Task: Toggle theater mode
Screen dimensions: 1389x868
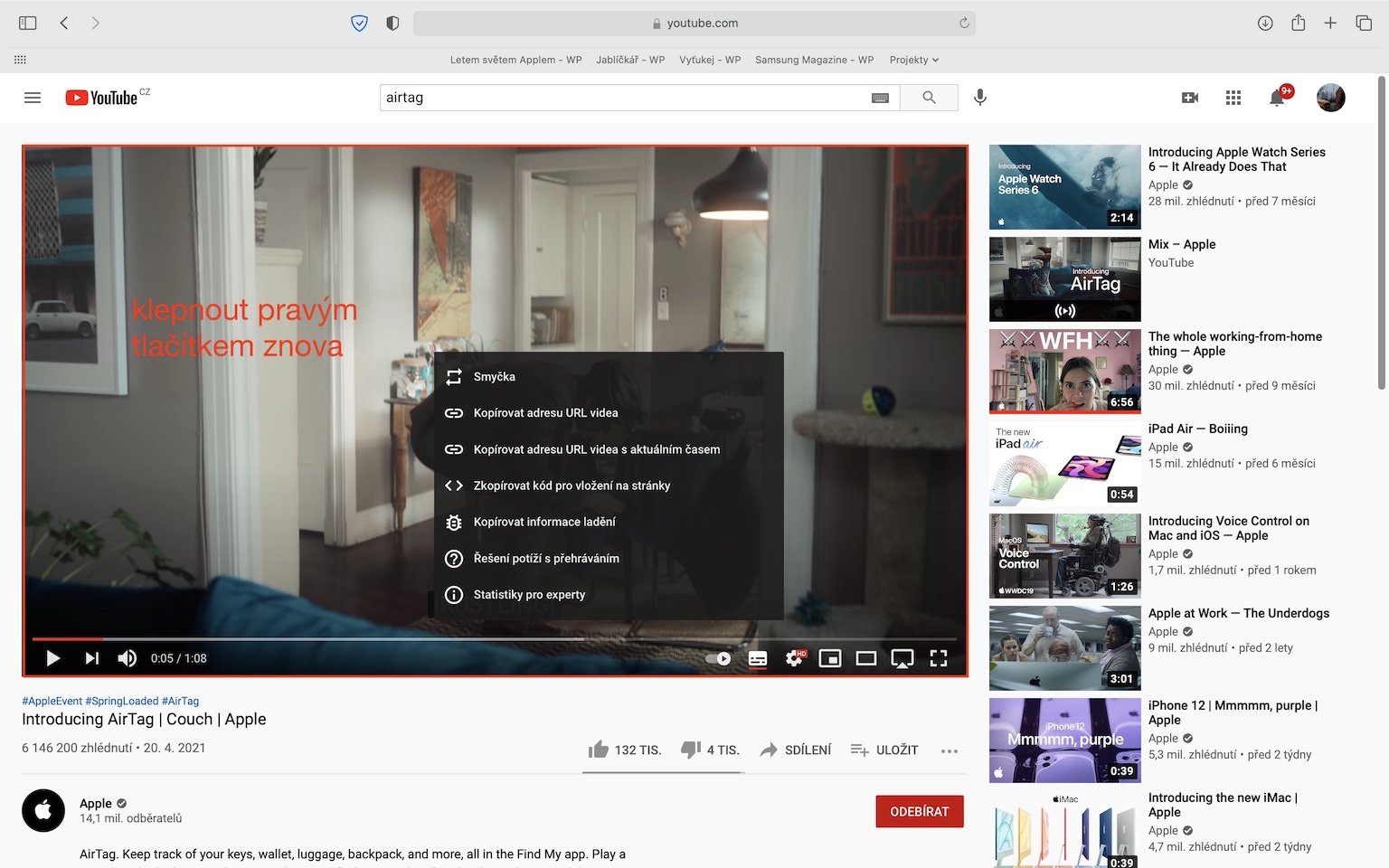Action: tap(866, 658)
